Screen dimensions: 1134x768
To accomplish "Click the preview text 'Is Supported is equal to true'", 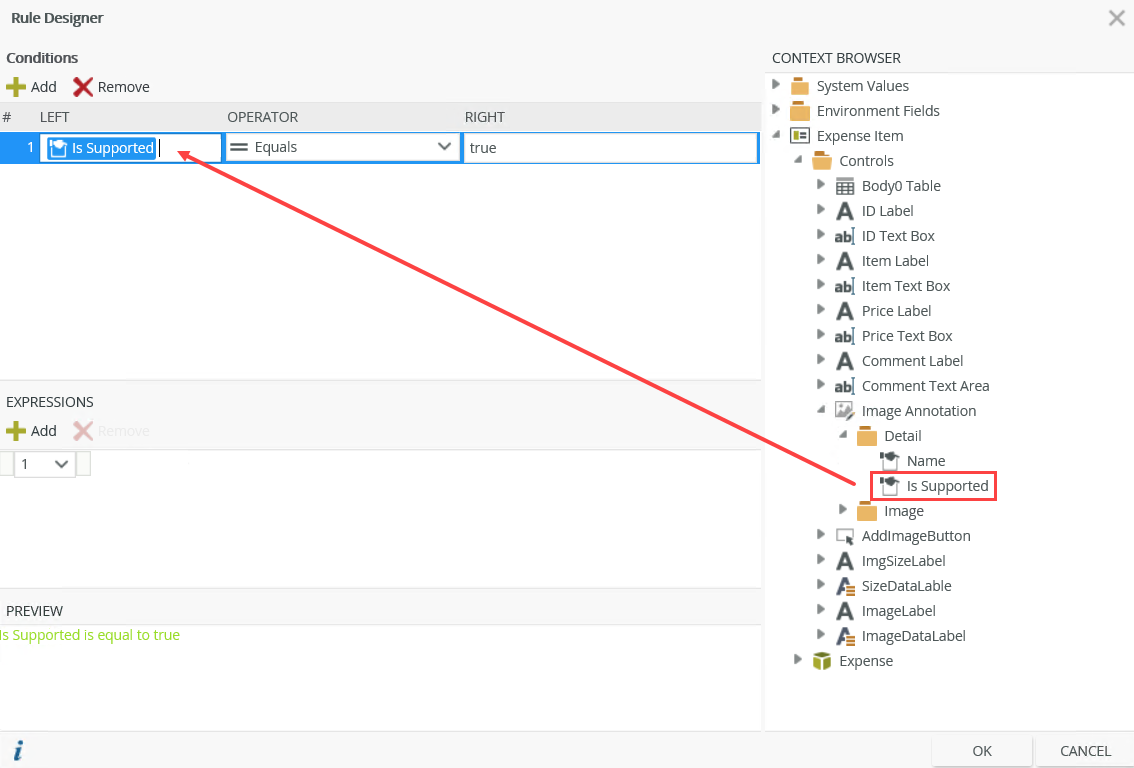I will click(x=90, y=635).
